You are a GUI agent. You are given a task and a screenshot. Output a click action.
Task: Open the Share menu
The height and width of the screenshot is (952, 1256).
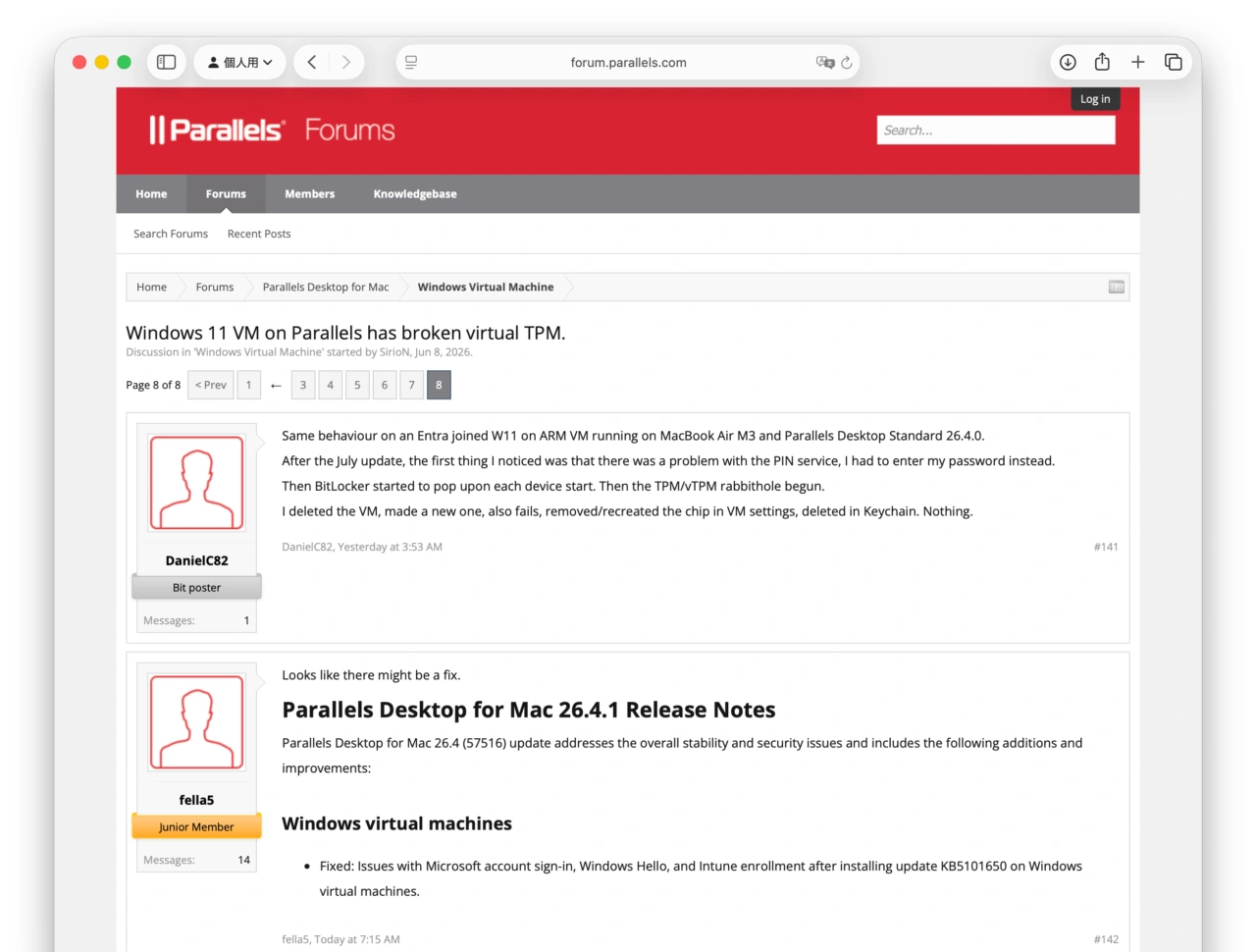(x=1102, y=62)
